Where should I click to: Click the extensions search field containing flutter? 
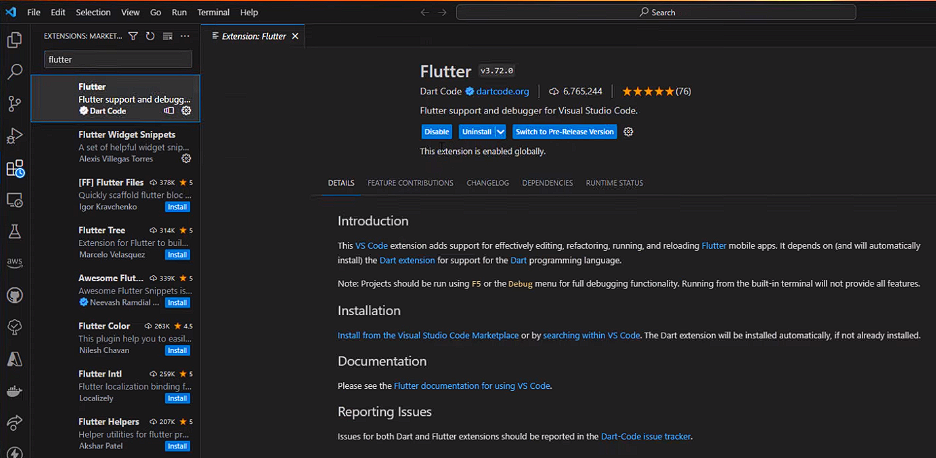pyautogui.click(x=118, y=59)
